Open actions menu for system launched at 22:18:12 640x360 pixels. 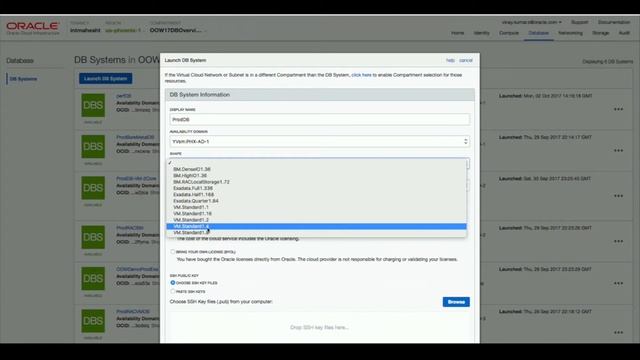coord(618,332)
